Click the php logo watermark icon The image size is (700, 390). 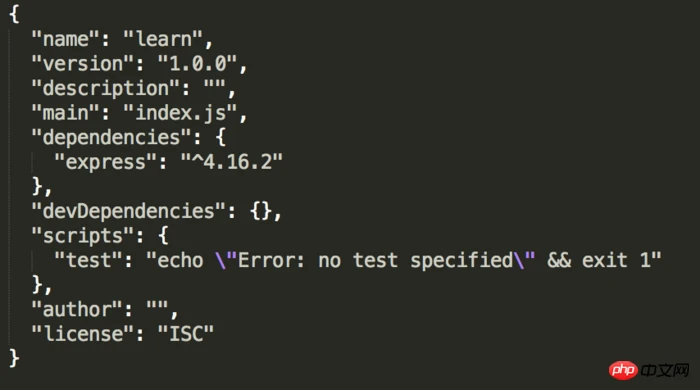coord(623,370)
